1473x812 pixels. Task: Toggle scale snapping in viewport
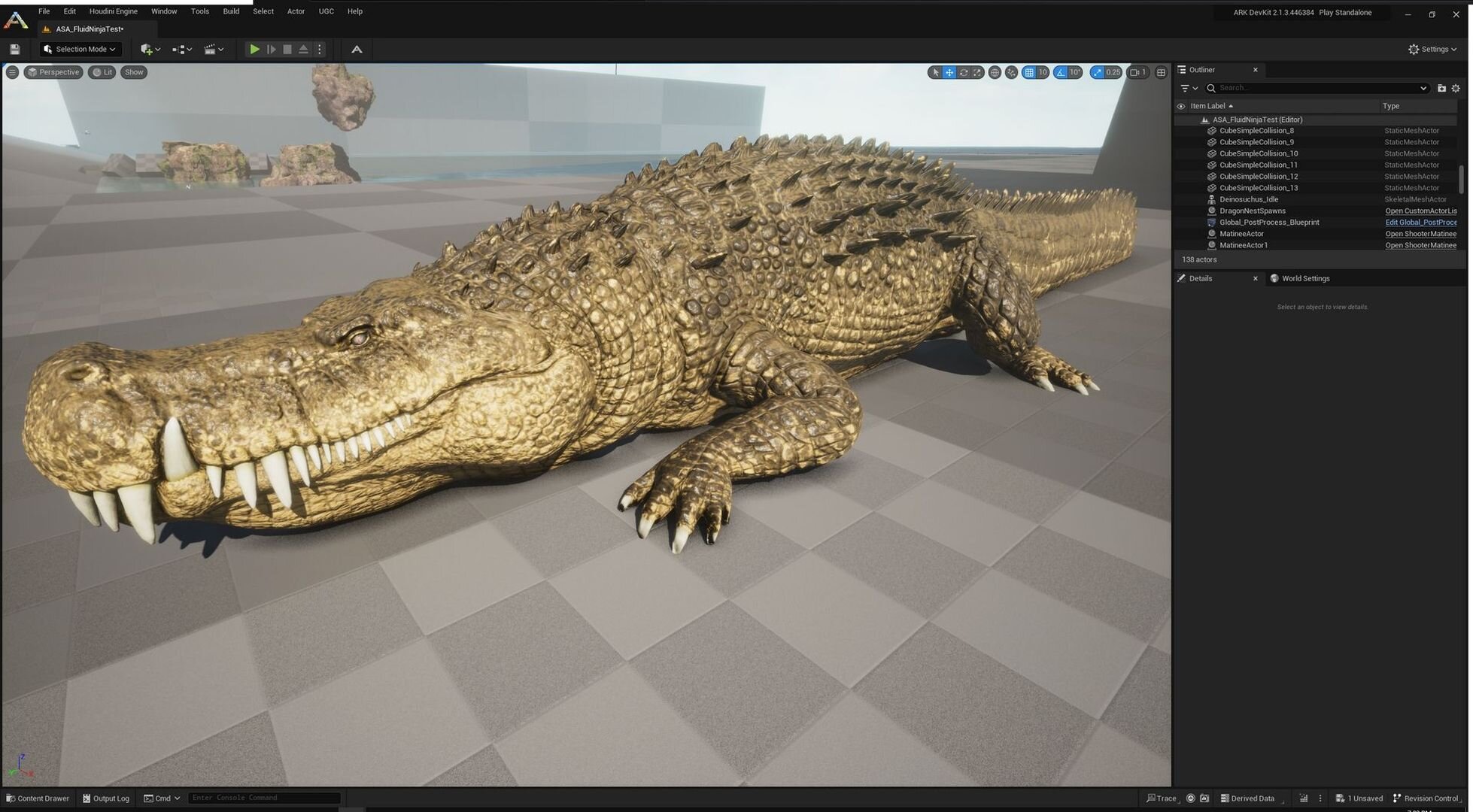1098,73
